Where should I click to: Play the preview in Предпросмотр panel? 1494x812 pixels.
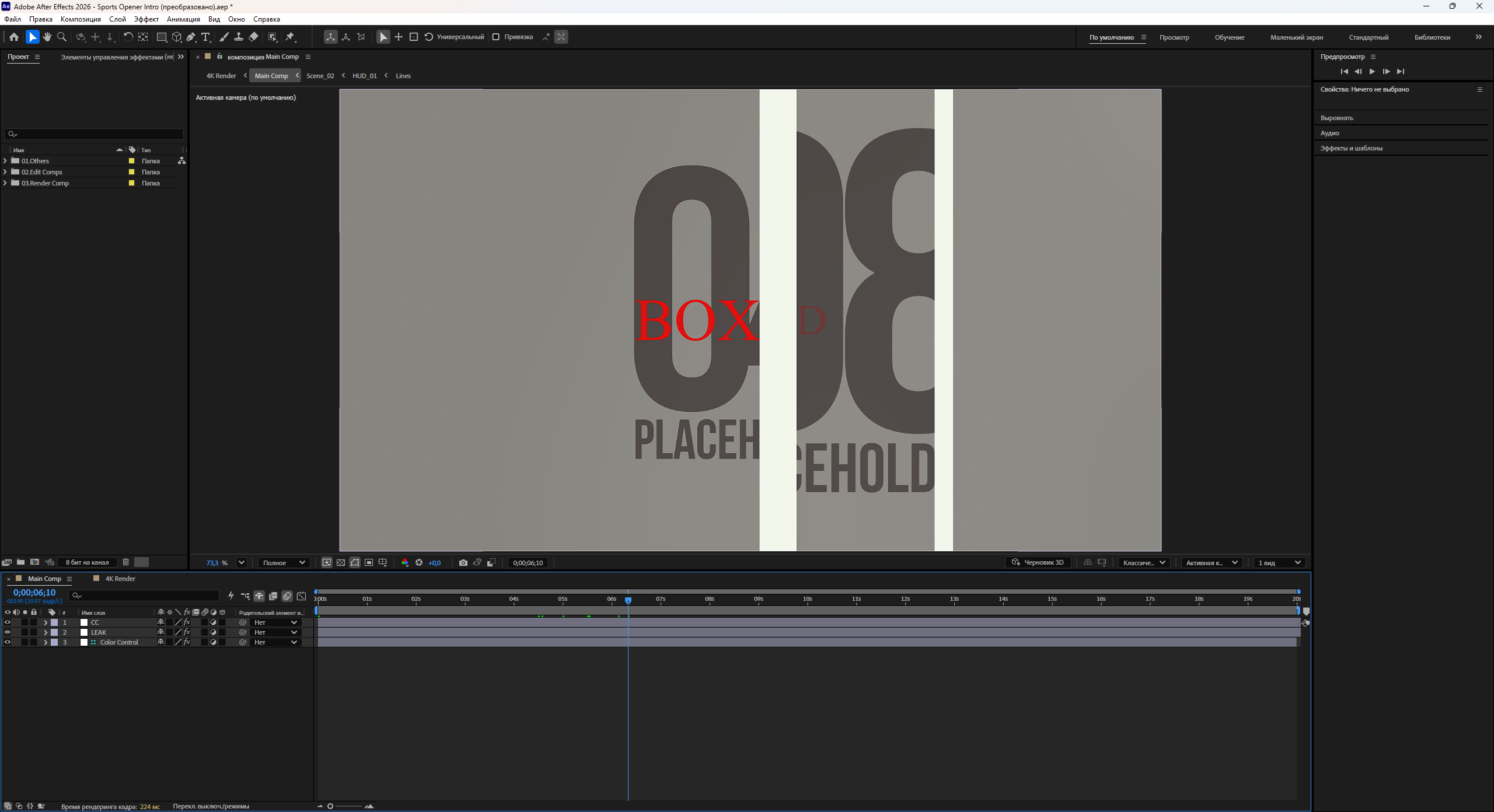coord(1372,71)
